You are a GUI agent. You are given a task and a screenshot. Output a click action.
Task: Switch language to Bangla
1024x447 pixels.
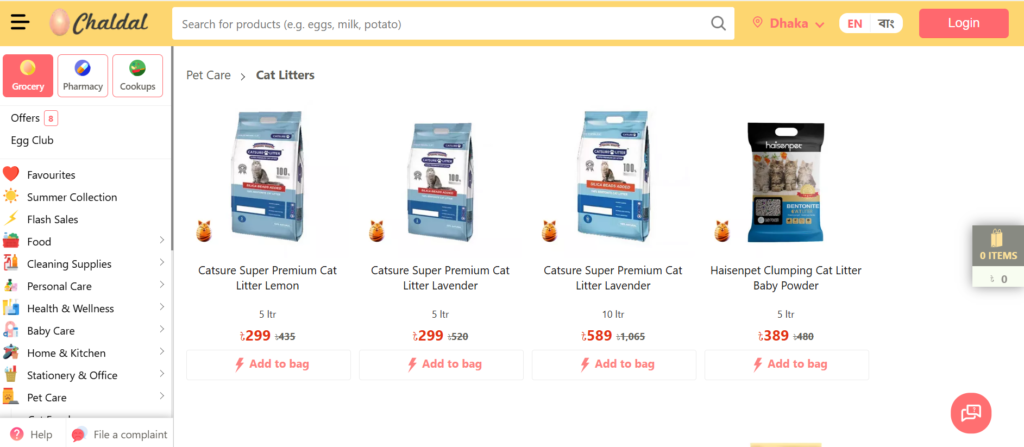pyautogui.click(x=886, y=24)
